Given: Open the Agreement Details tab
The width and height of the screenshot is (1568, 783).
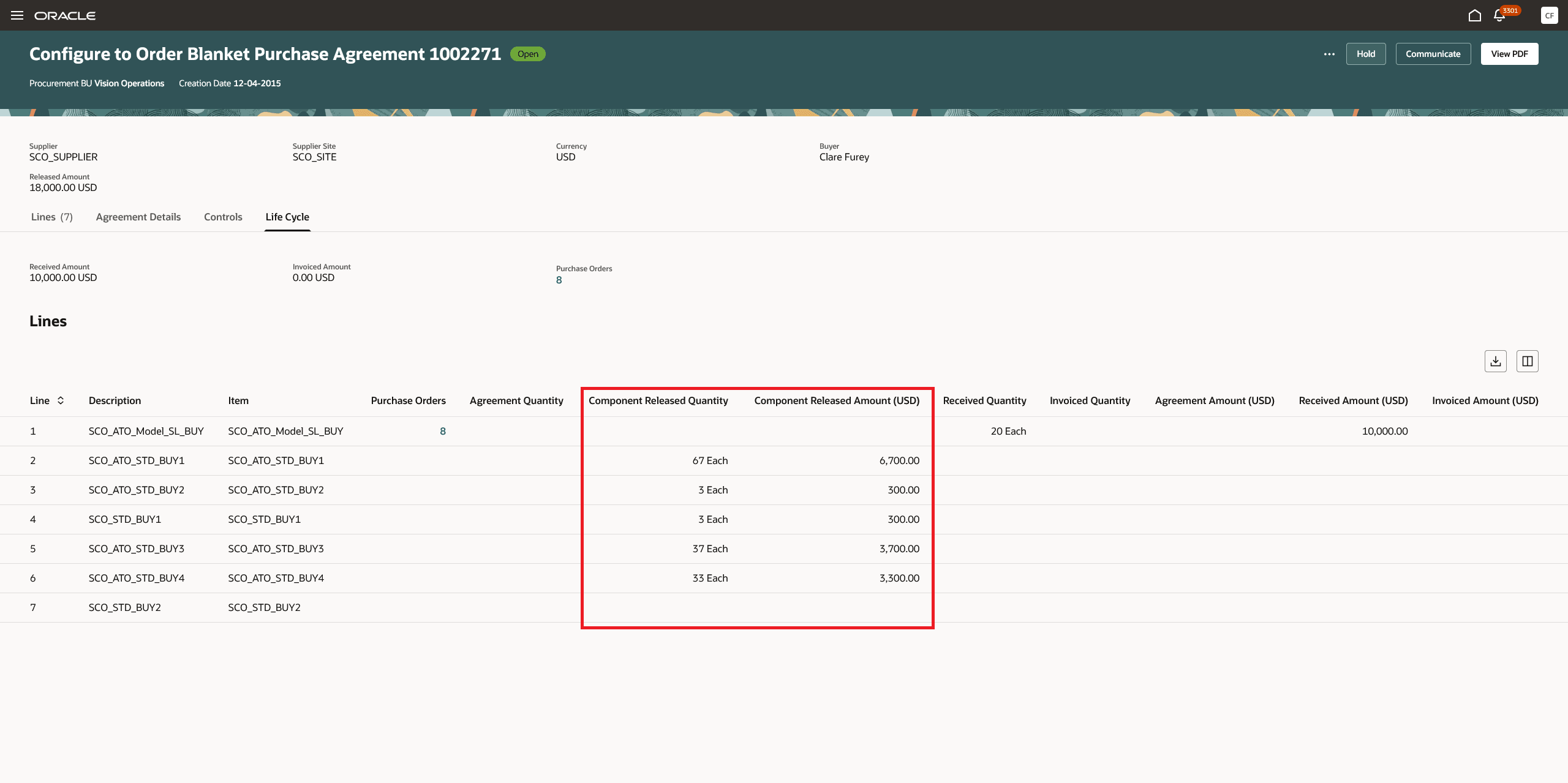Looking at the screenshot, I should 138,217.
